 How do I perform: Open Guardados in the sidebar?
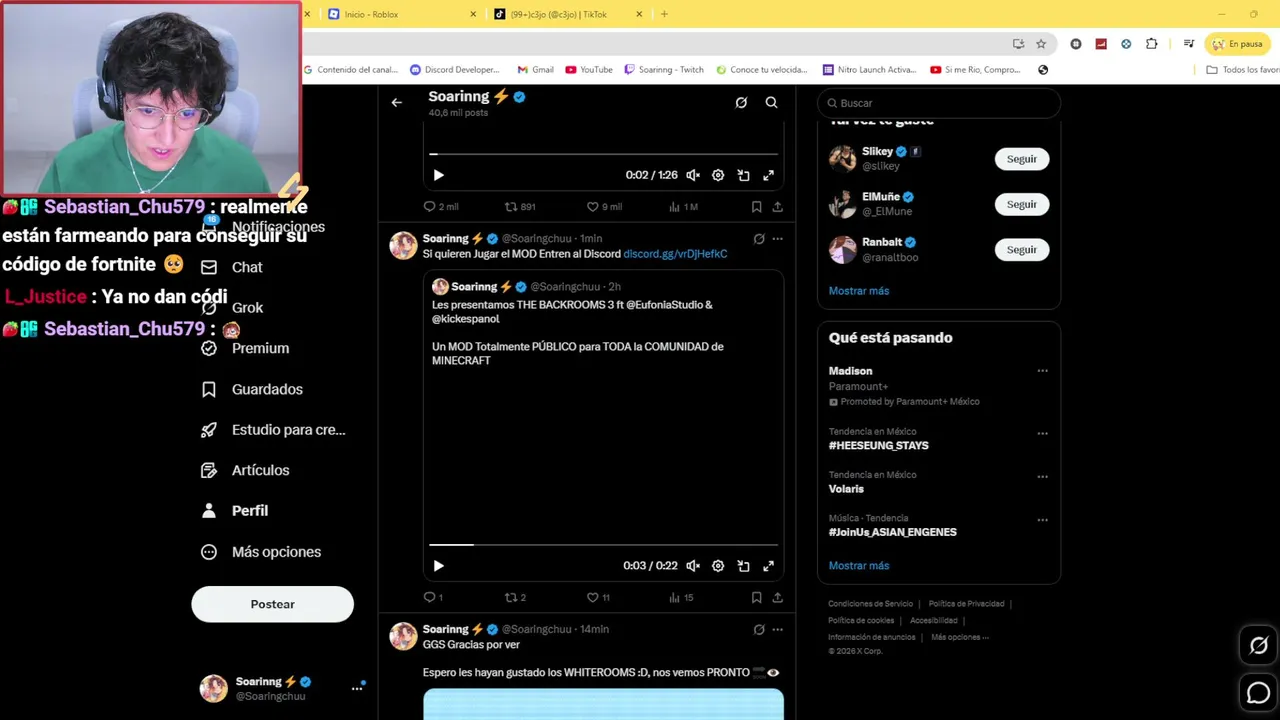[x=252, y=389]
